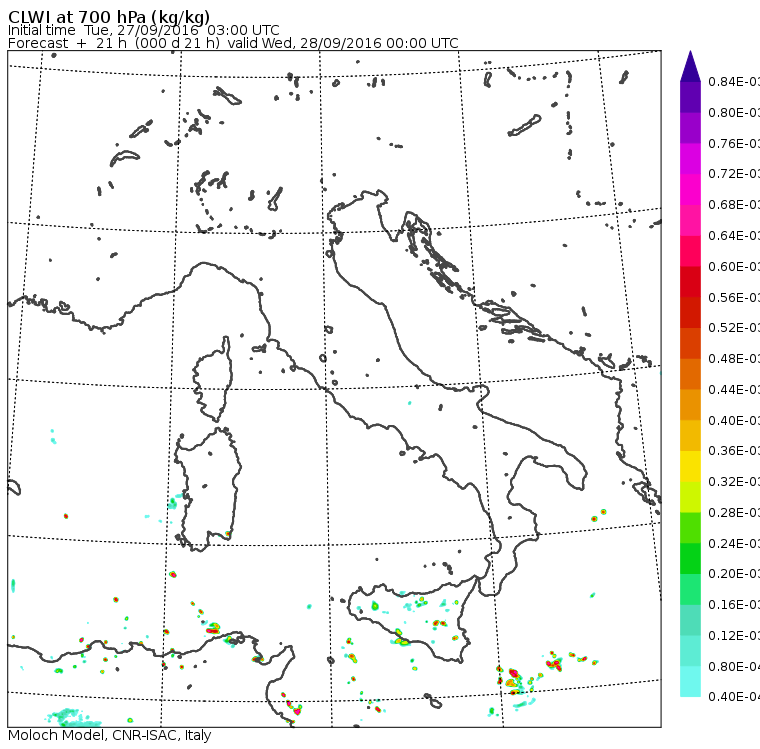Click the colorbar segment between 0.52E-03 and 0.56E-03
Screen dimensions: 760x749
point(690,313)
